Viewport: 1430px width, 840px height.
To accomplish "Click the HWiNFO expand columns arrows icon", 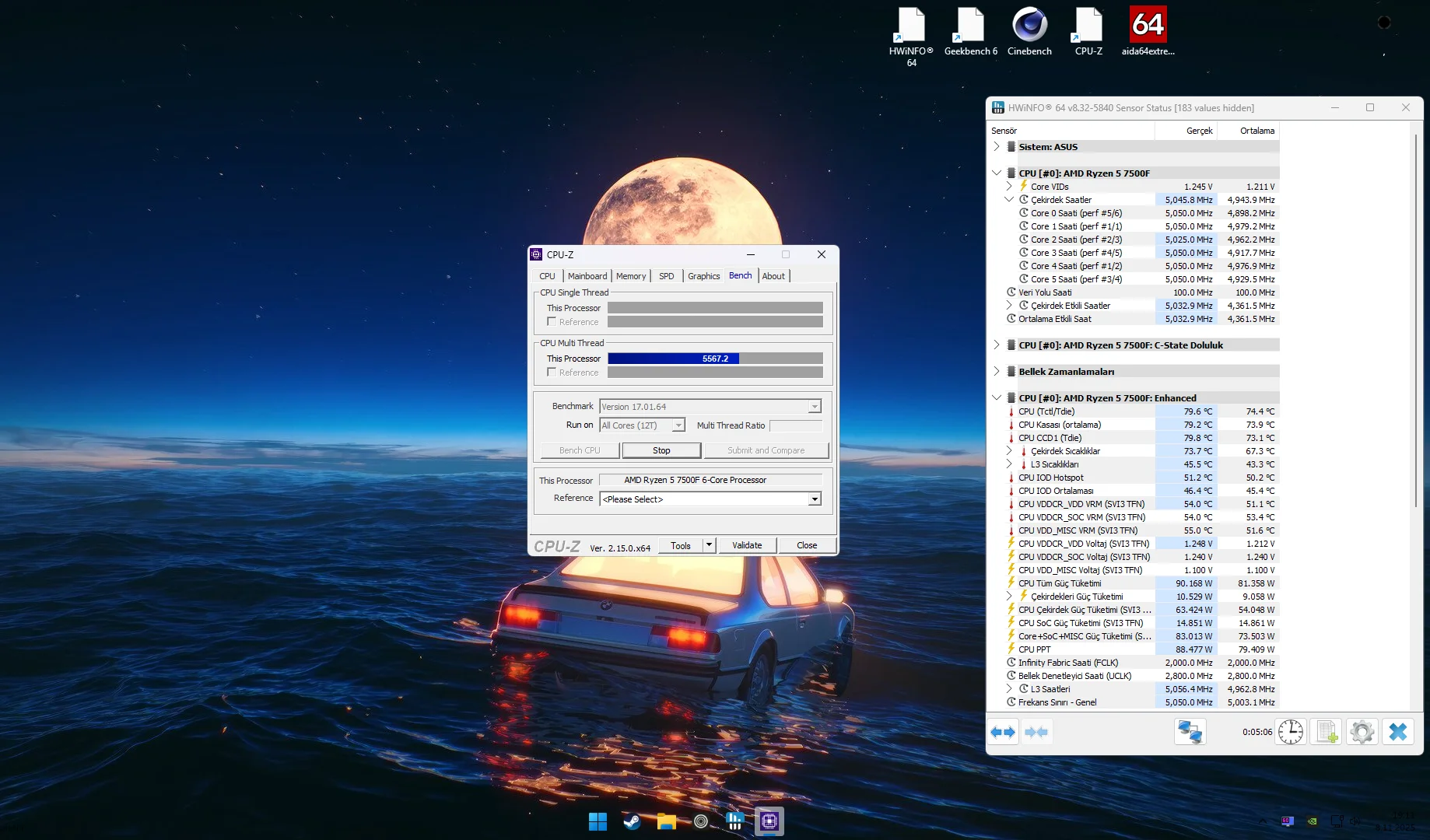I will [x=1003, y=732].
